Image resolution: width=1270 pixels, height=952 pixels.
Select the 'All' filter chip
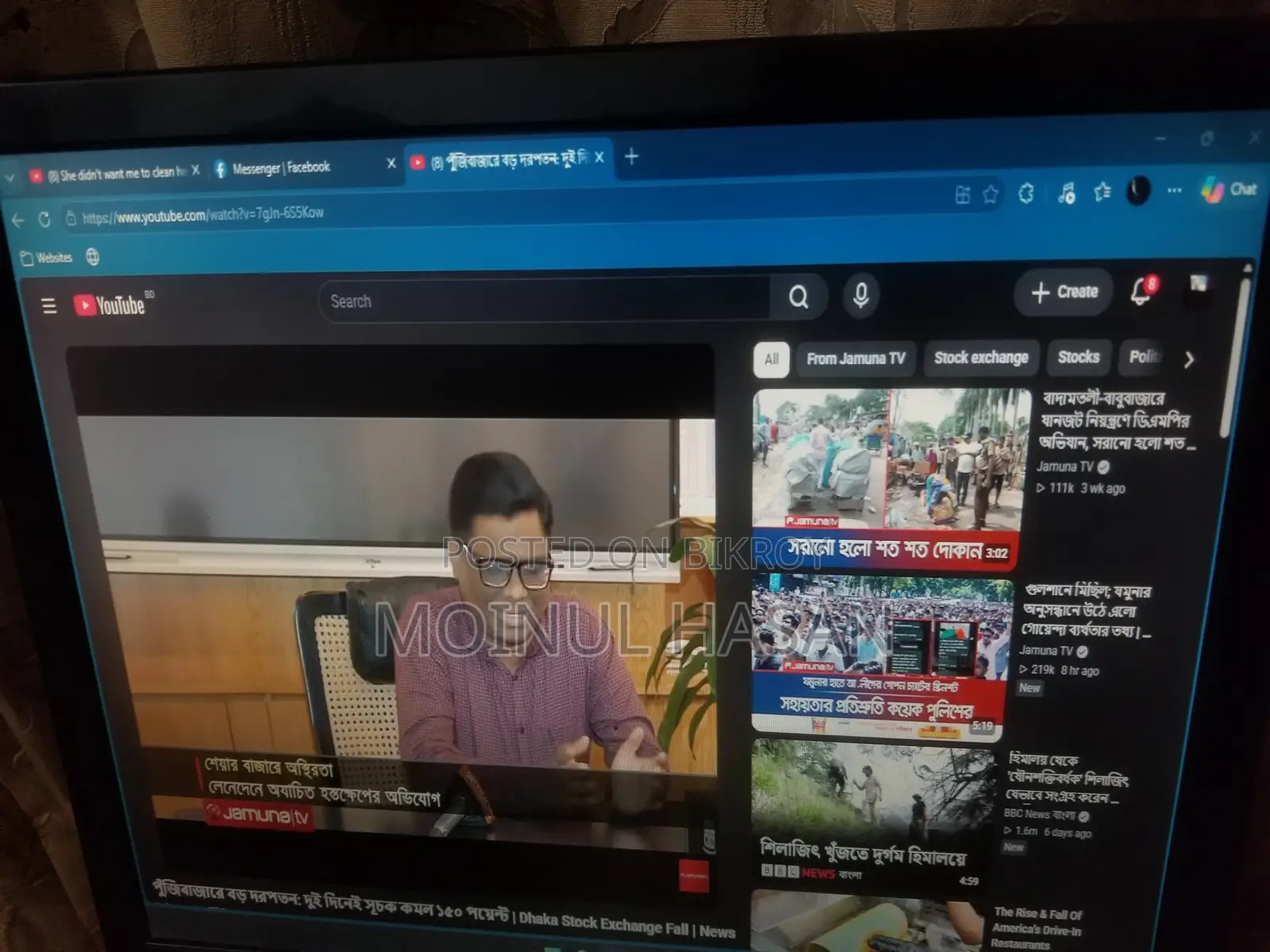point(772,359)
